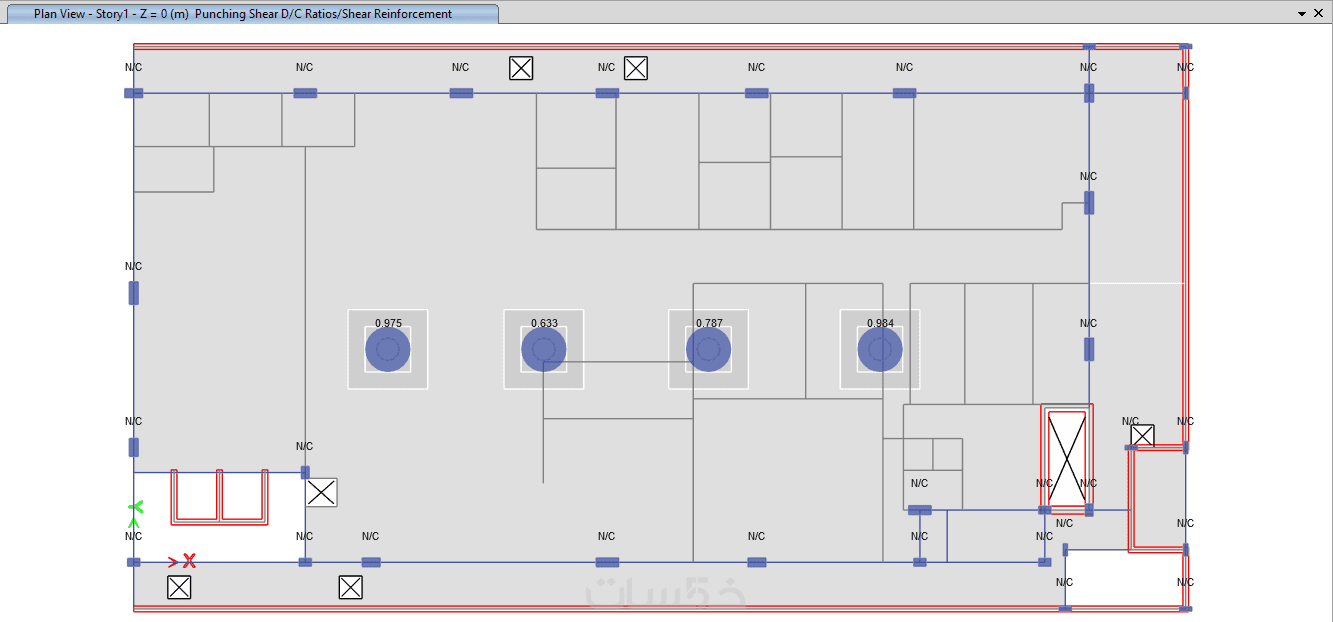Select the red X origin axis marker

(x=188, y=561)
